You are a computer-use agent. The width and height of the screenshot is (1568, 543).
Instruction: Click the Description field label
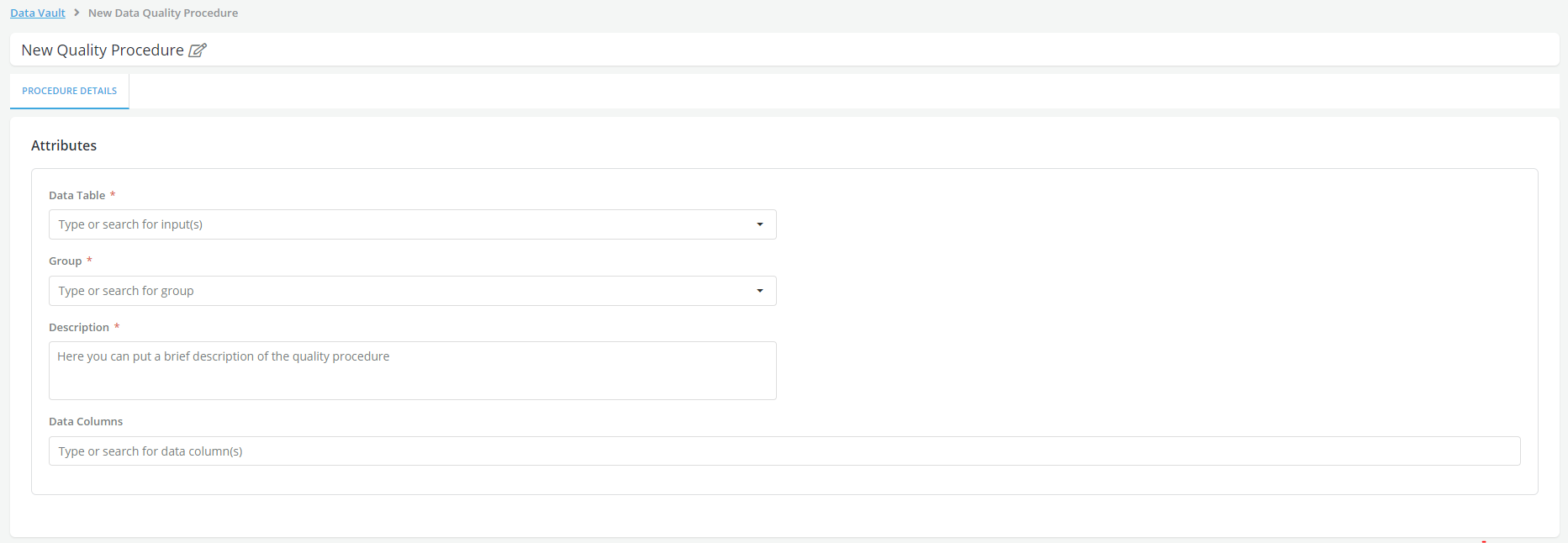click(79, 328)
